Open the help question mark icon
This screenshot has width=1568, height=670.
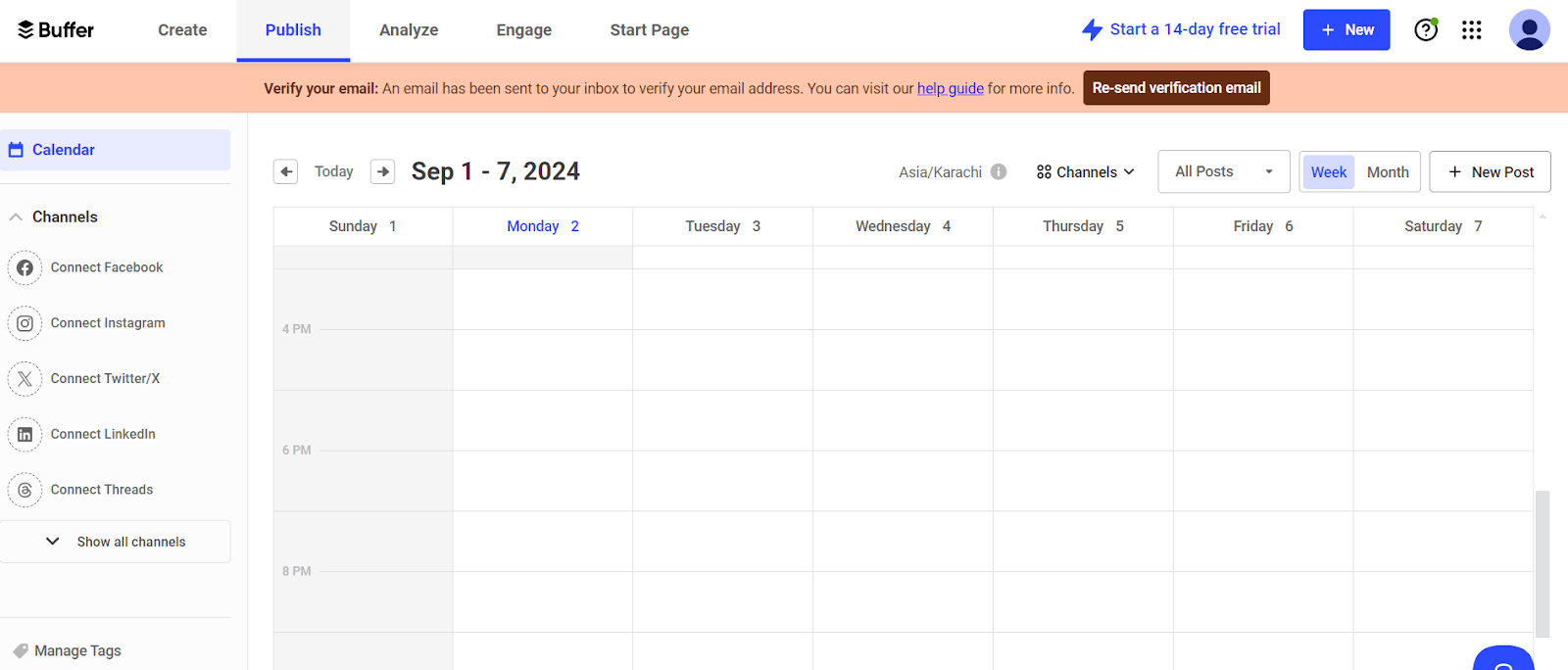coord(1426,30)
